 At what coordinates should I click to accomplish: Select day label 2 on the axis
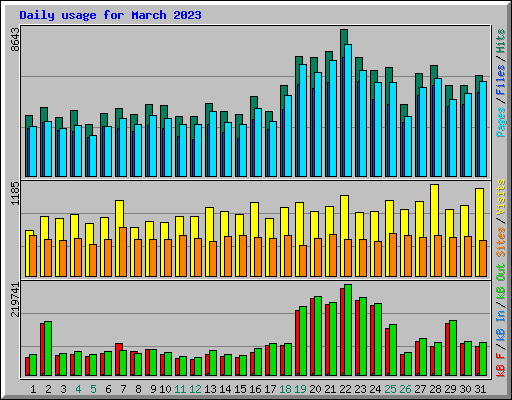point(48,389)
